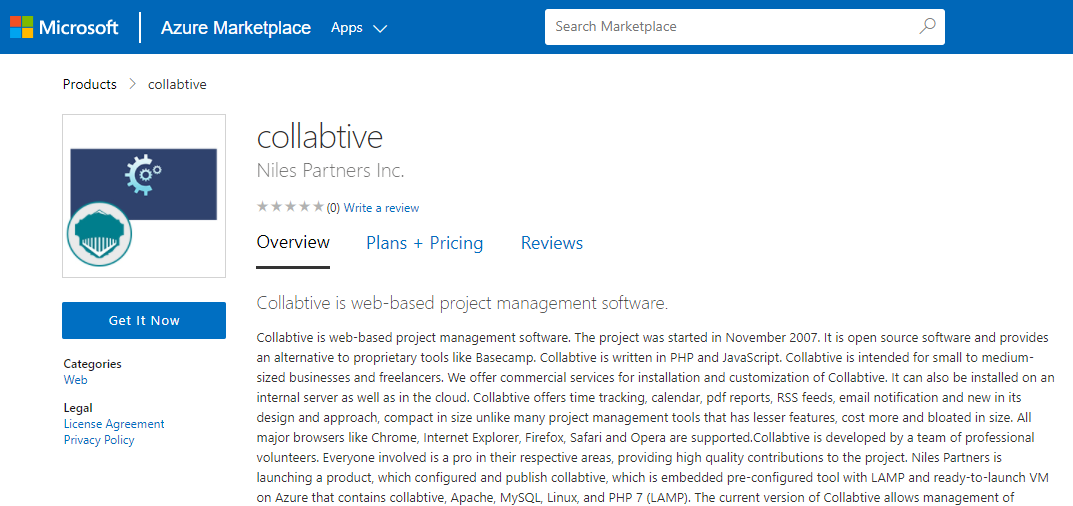
Task: Click the search magnifier icon
Action: pos(927,27)
